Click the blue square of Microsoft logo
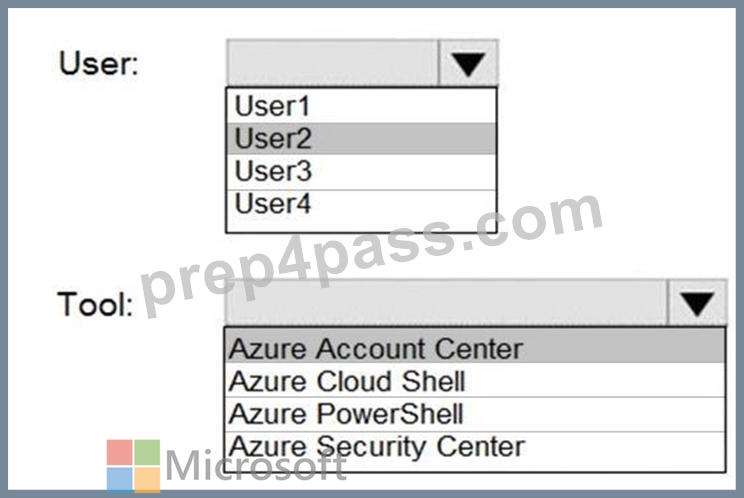This screenshot has width=744, height=498. 120,480
